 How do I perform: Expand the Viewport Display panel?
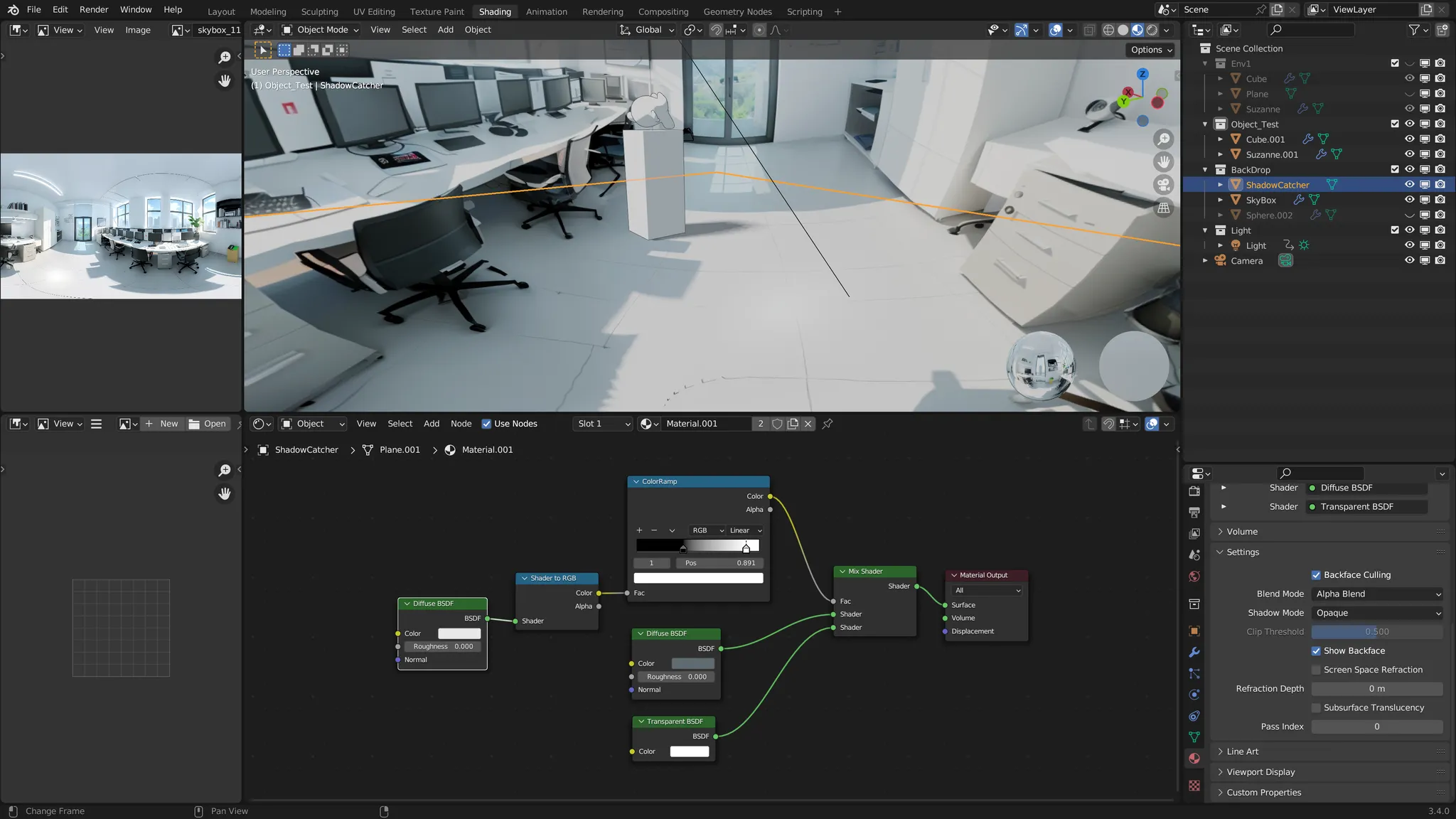point(1260,772)
